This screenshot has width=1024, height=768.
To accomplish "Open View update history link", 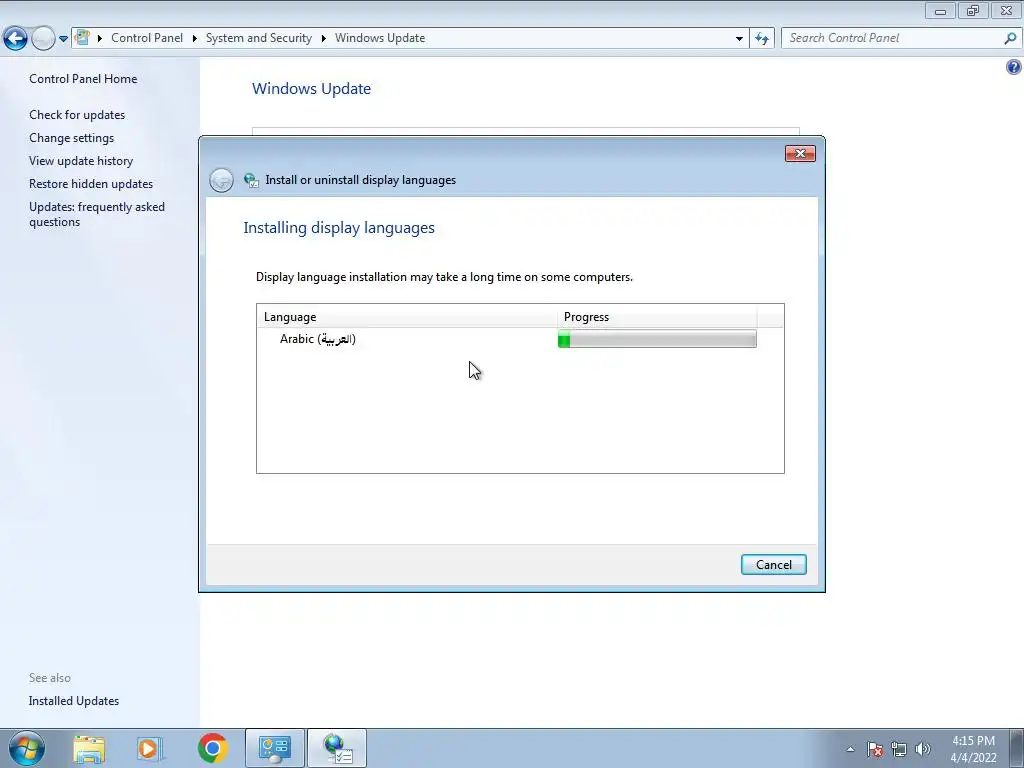I will [81, 161].
